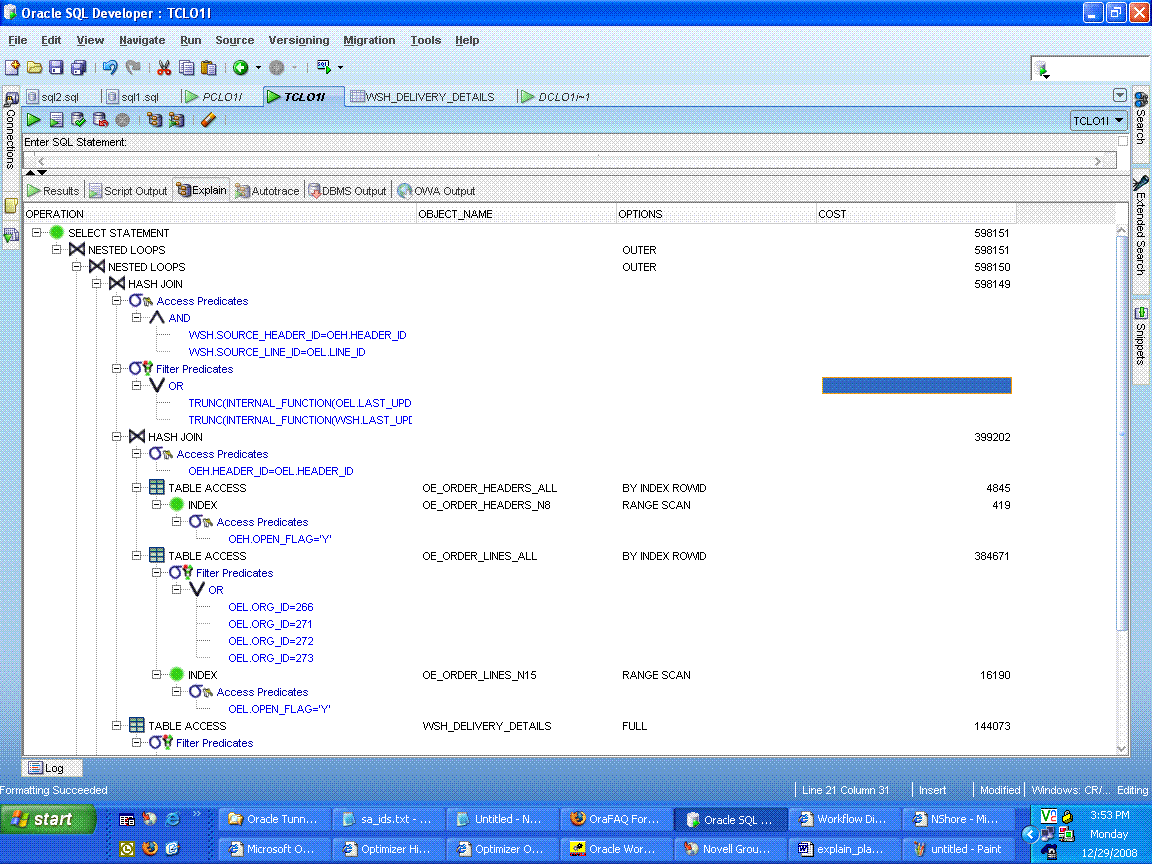Run the statement with green Execute icon

tap(34, 120)
